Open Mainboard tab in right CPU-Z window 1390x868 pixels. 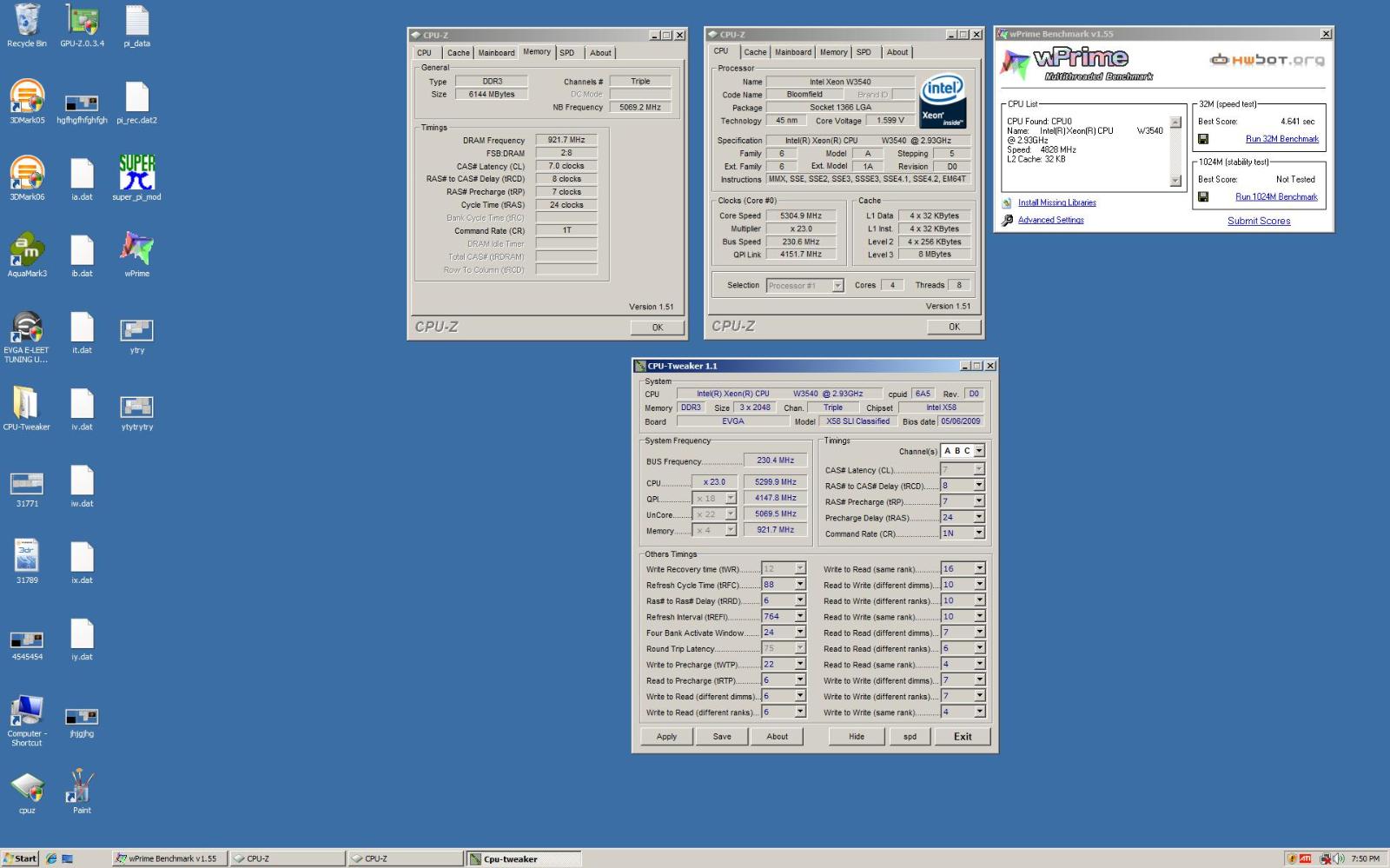(793, 52)
